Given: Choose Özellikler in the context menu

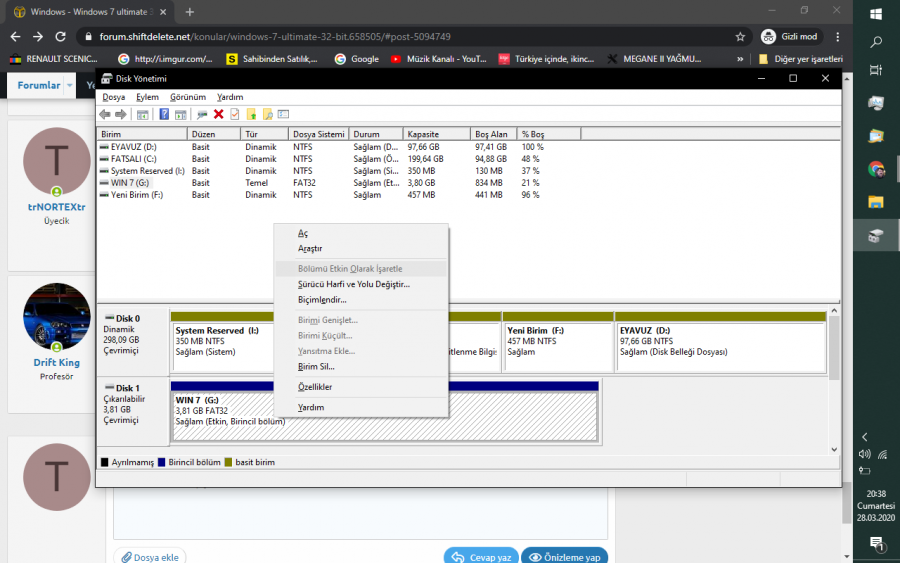Looking at the screenshot, I should [x=315, y=387].
